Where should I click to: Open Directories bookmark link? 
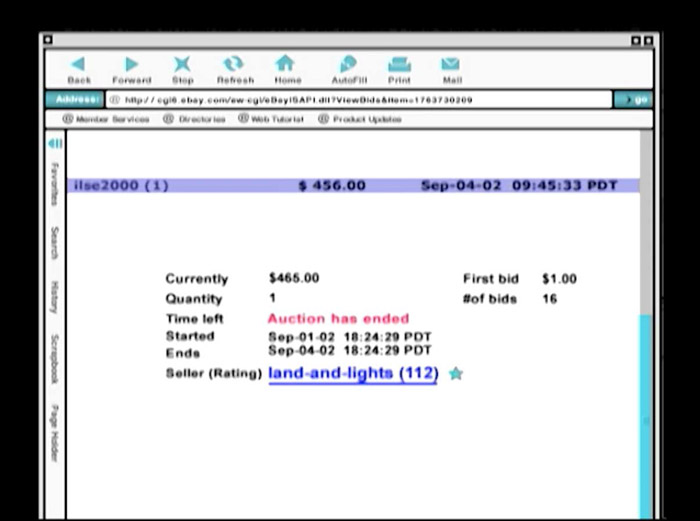click(194, 119)
